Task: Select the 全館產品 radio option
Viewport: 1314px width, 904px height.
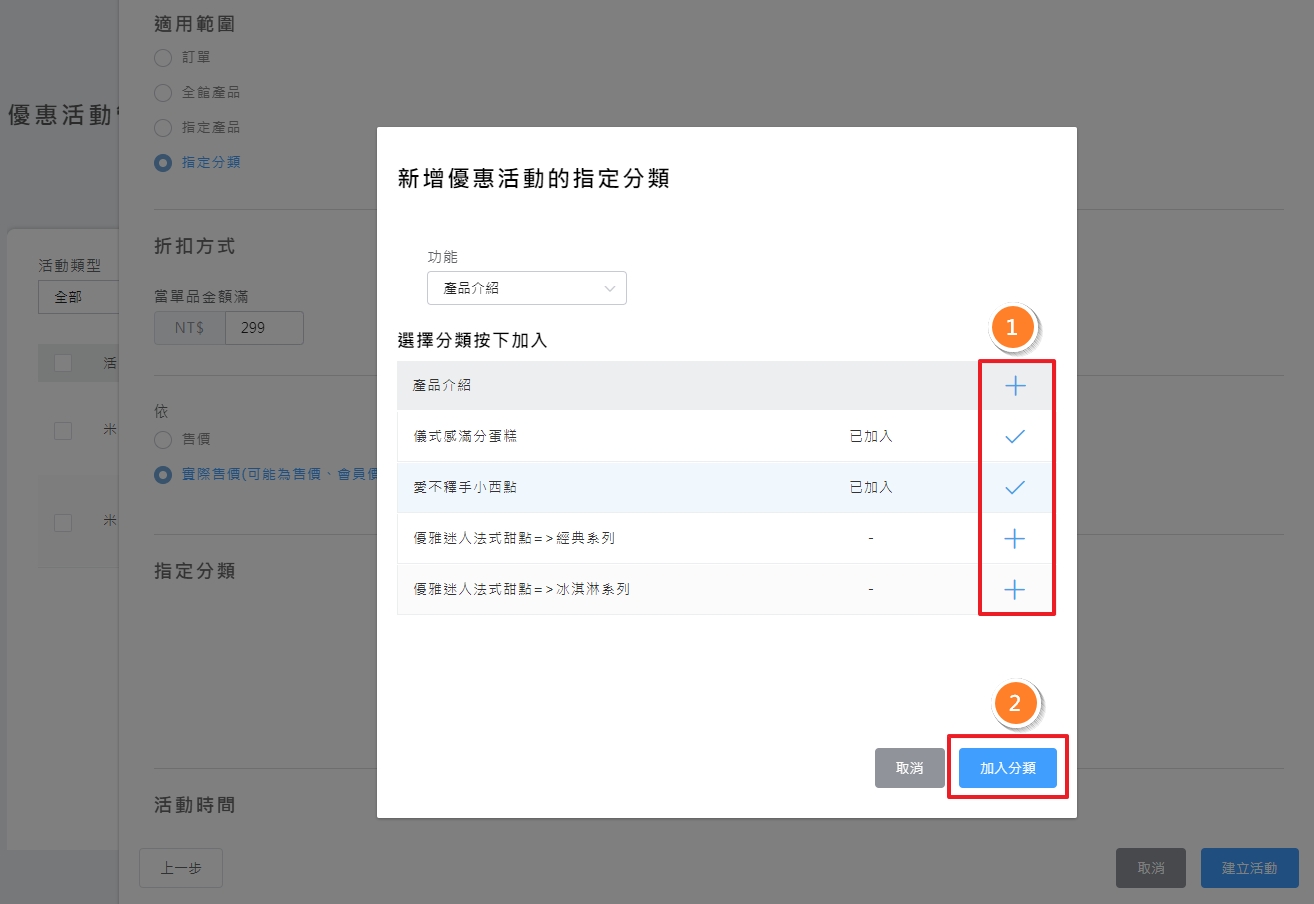Action: click(x=163, y=93)
